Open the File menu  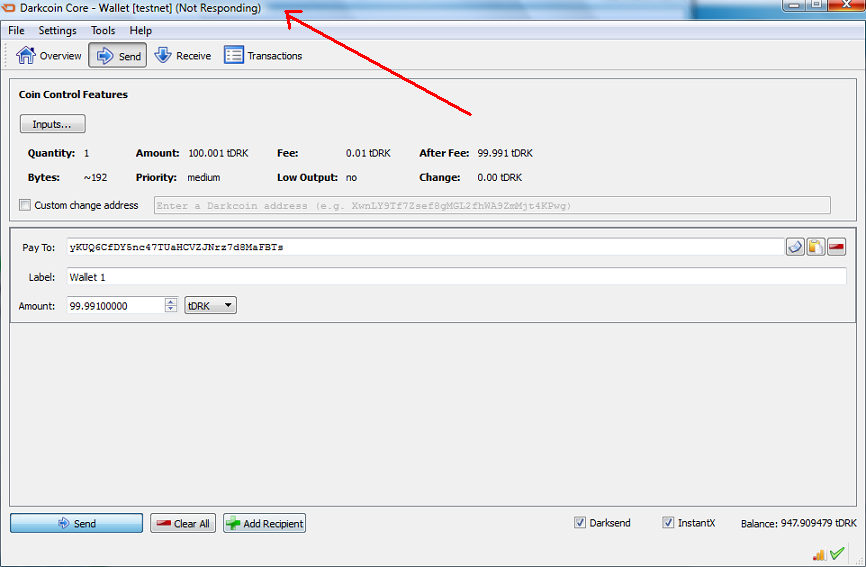(16, 30)
